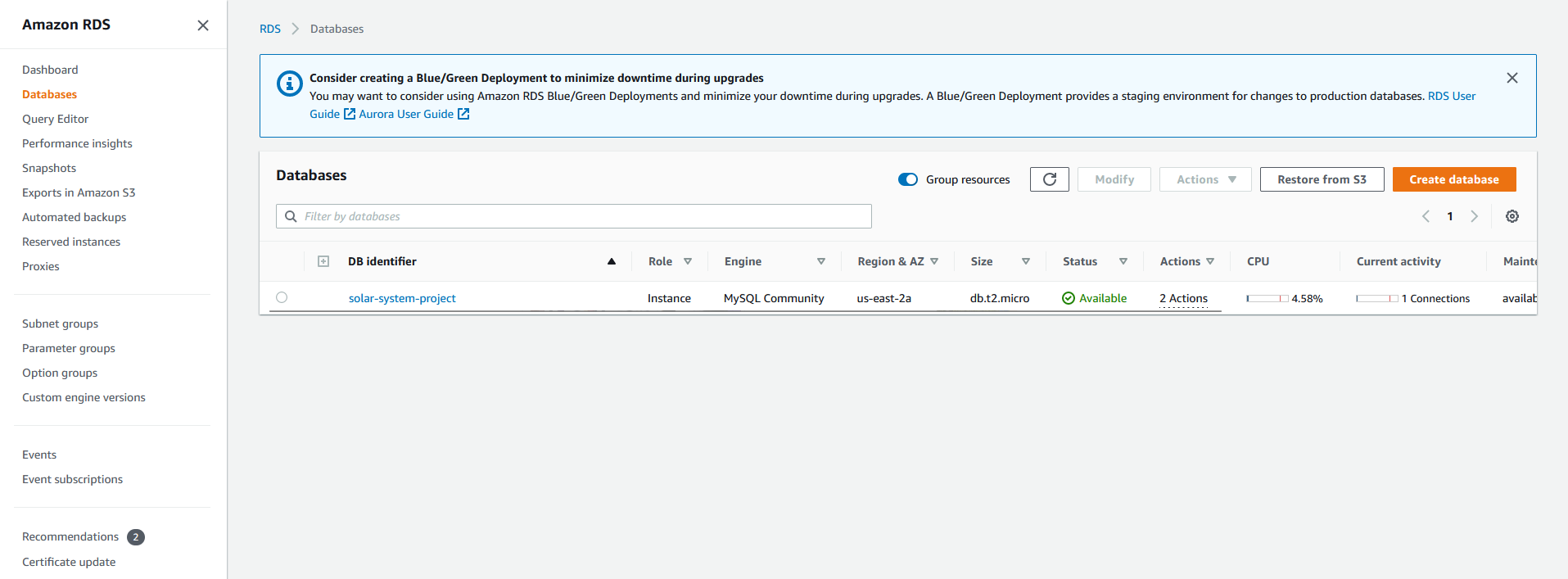The height and width of the screenshot is (579, 1568).
Task: Open table preferences gear icon
Action: click(1512, 216)
